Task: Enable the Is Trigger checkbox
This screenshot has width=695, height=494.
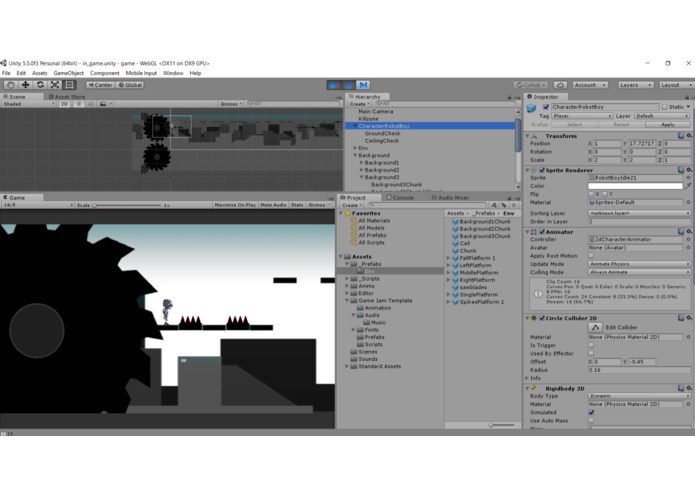Action: pyautogui.click(x=591, y=345)
